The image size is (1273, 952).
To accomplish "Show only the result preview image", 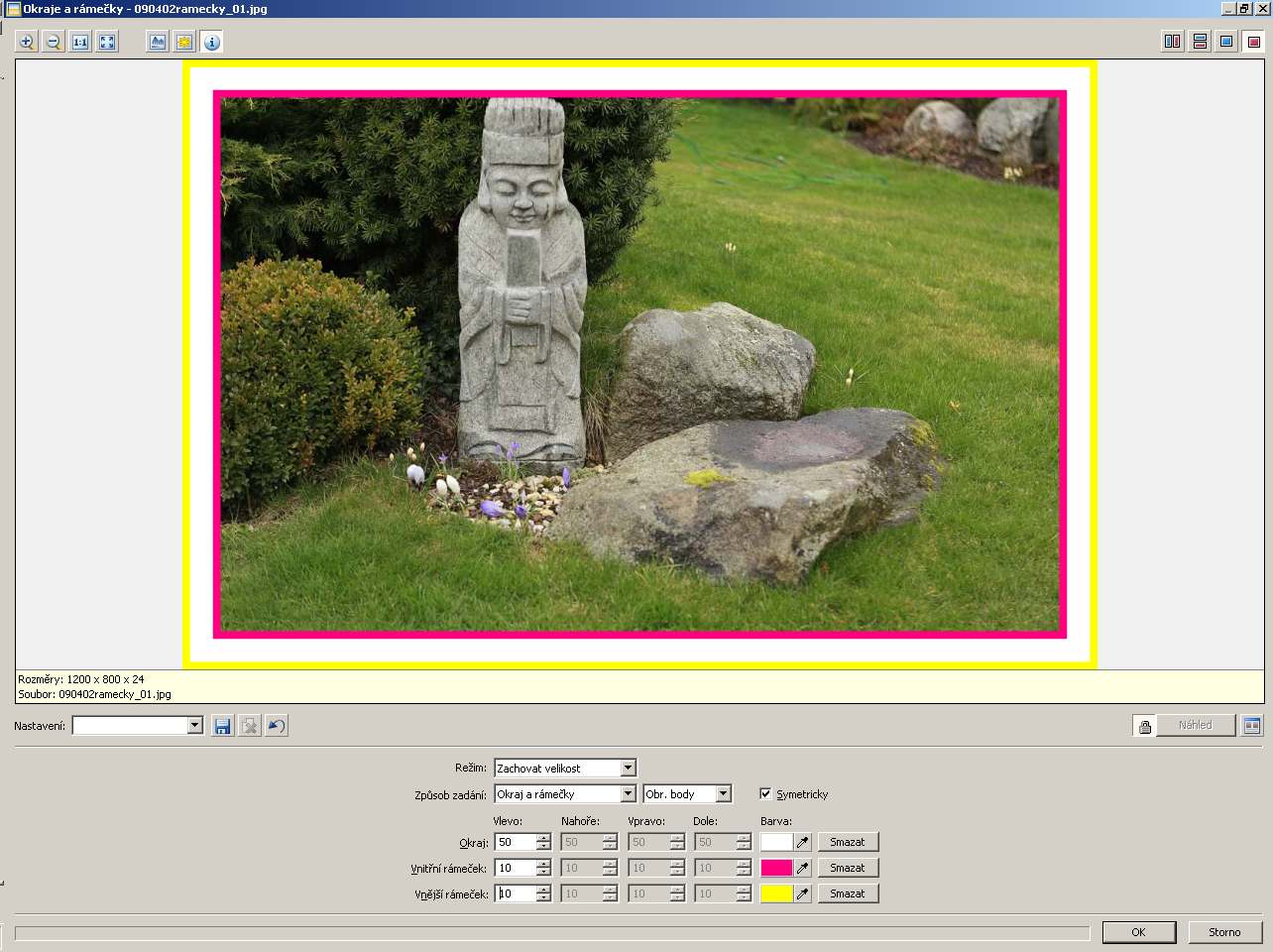I will point(1253,42).
